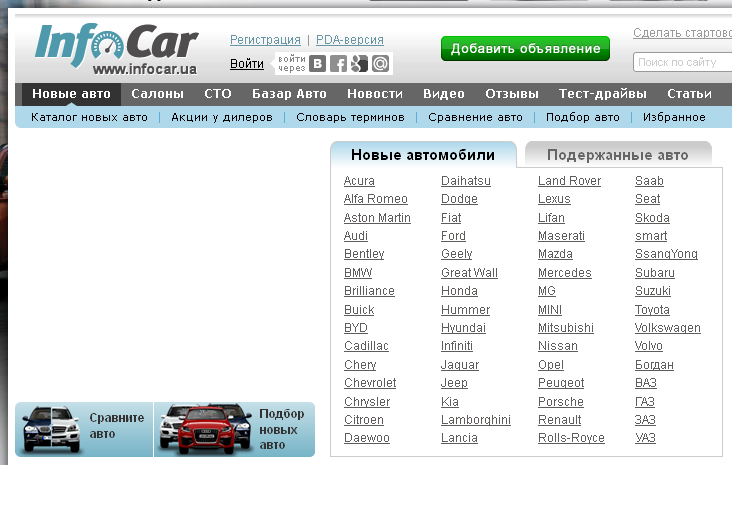The width and height of the screenshot is (732, 512).
Task: Open the Видео menu item
Action: pyautogui.click(x=443, y=94)
